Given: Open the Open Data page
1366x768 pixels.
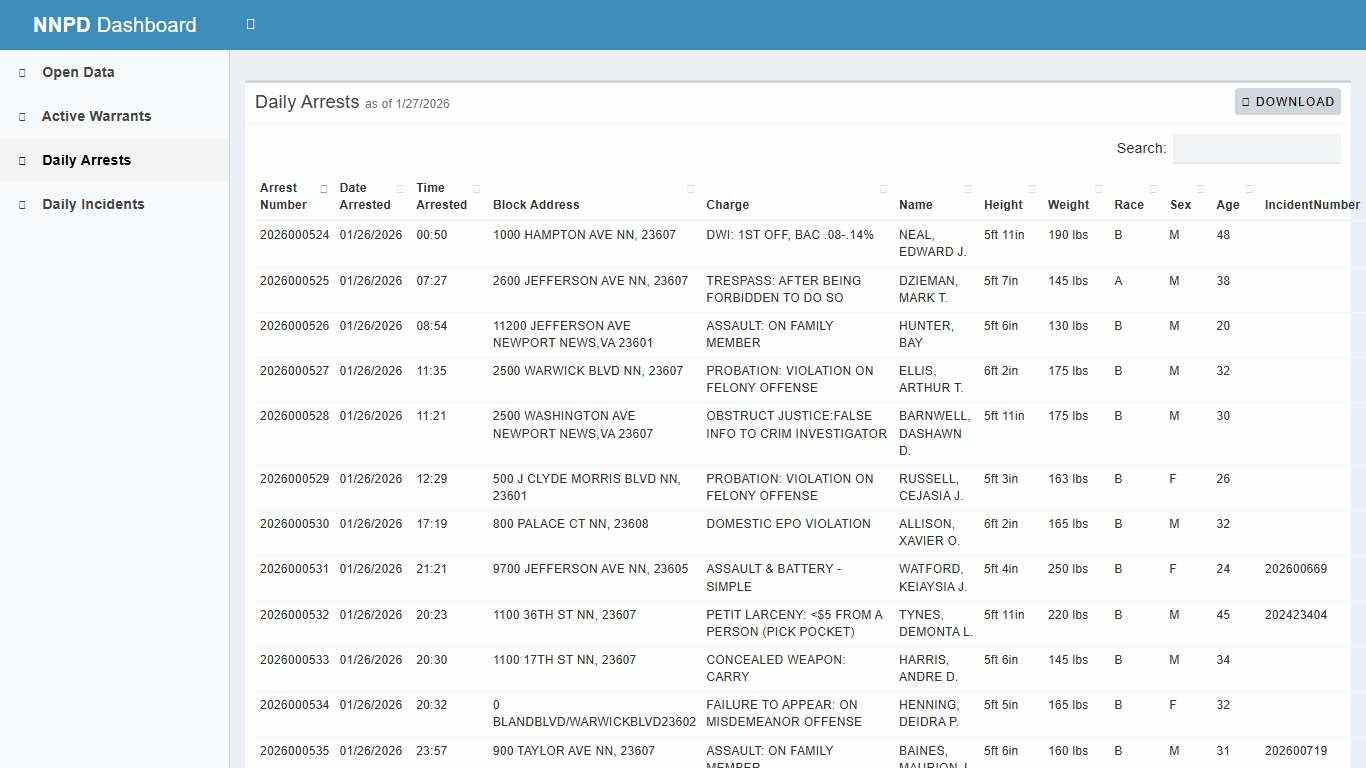Looking at the screenshot, I should click(x=77, y=72).
